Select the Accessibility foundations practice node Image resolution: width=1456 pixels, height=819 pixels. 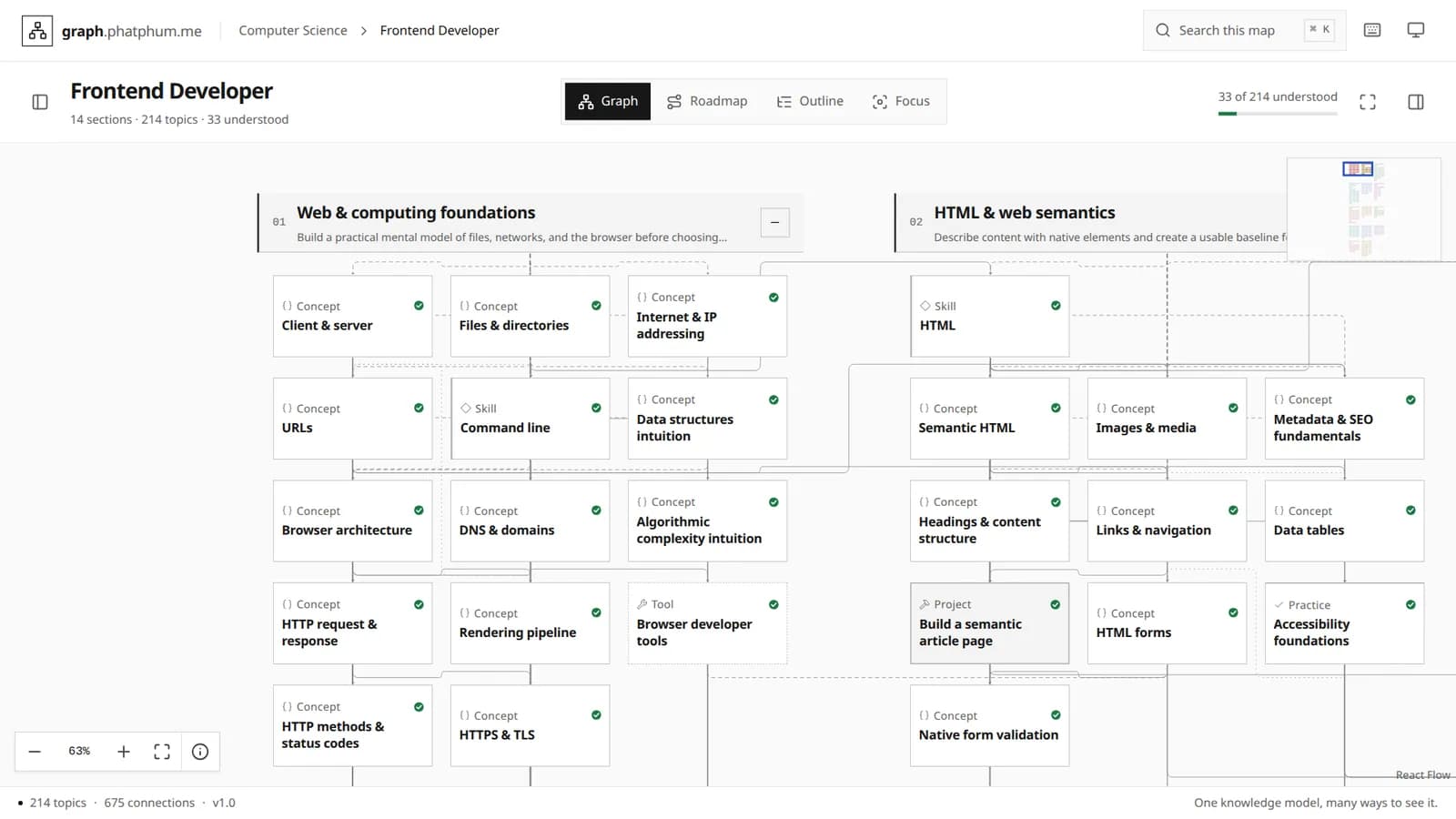[1344, 623]
